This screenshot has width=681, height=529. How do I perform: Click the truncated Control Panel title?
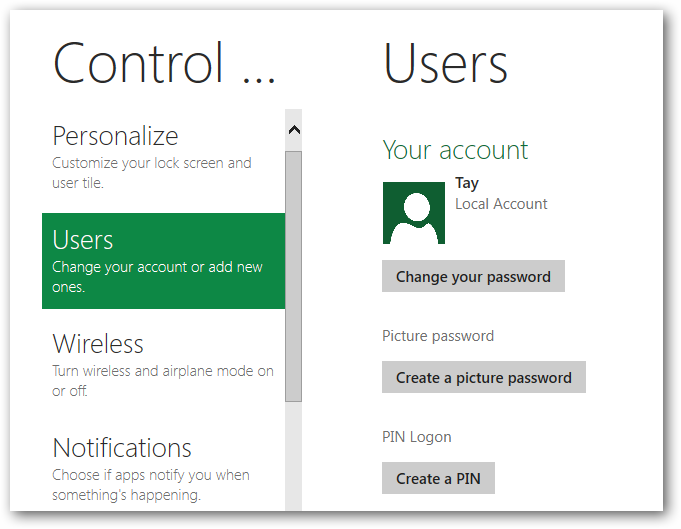[x=164, y=62]
